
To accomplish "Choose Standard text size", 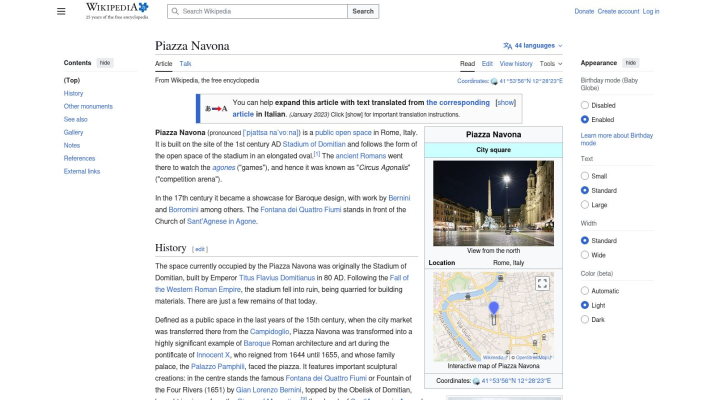I will pyautogui.click(x=585, y=190).
